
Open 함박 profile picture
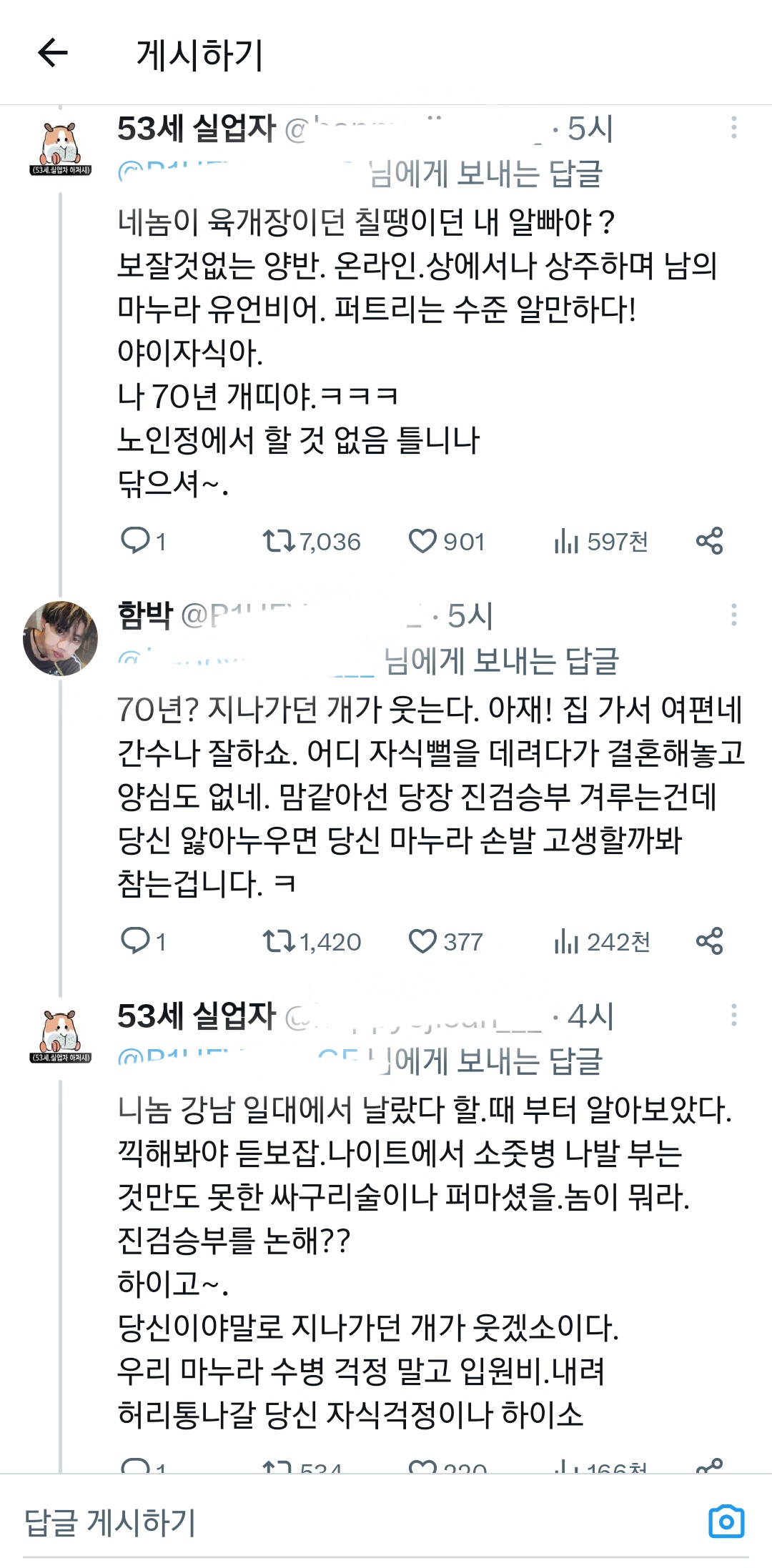click(x=61, y=638)
